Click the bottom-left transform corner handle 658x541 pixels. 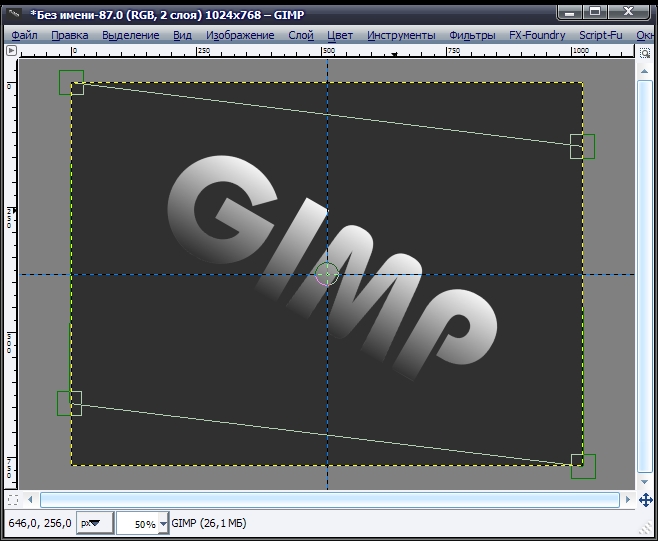[69, 403]
